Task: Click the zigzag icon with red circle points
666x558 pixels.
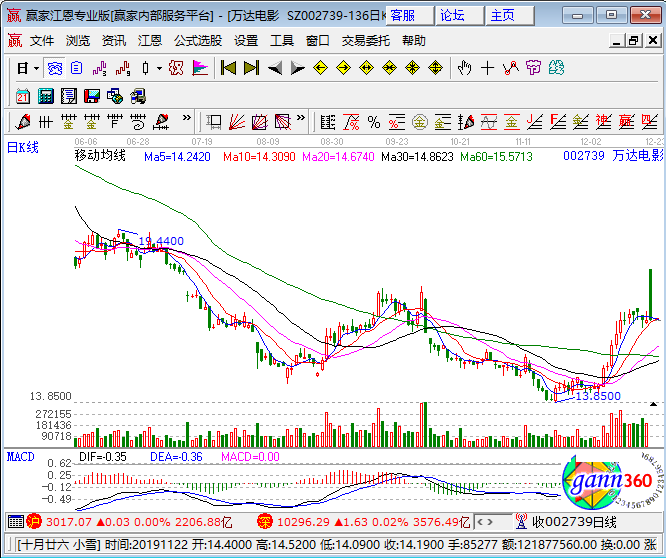Action: pos(511,68)
